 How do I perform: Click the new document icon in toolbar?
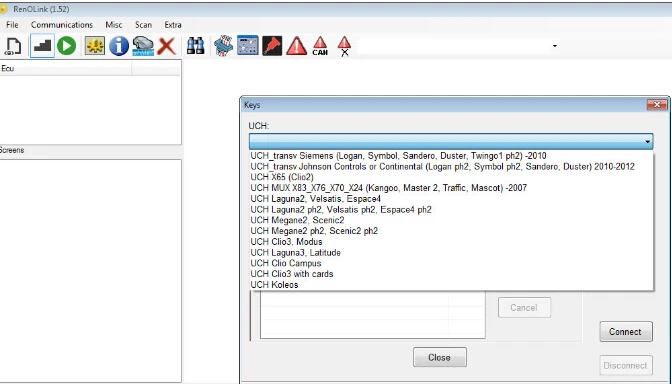(14, 46)
